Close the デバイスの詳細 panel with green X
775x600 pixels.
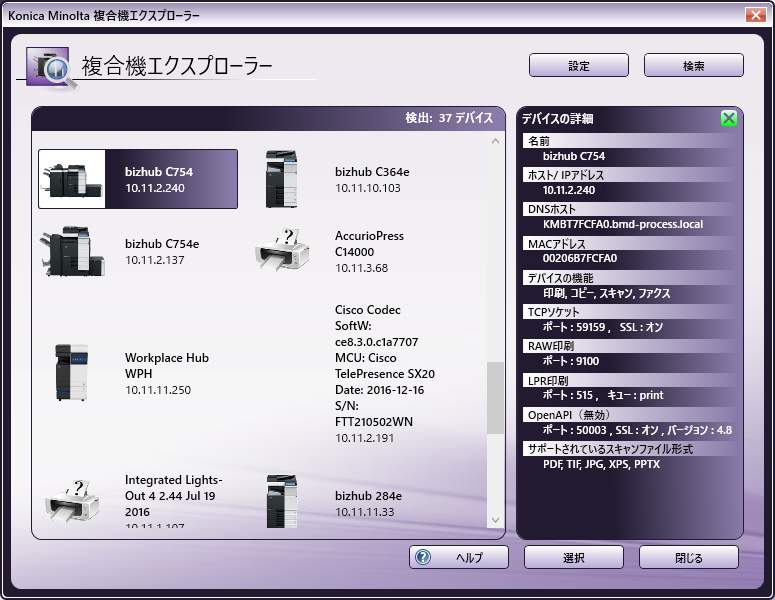729,118
